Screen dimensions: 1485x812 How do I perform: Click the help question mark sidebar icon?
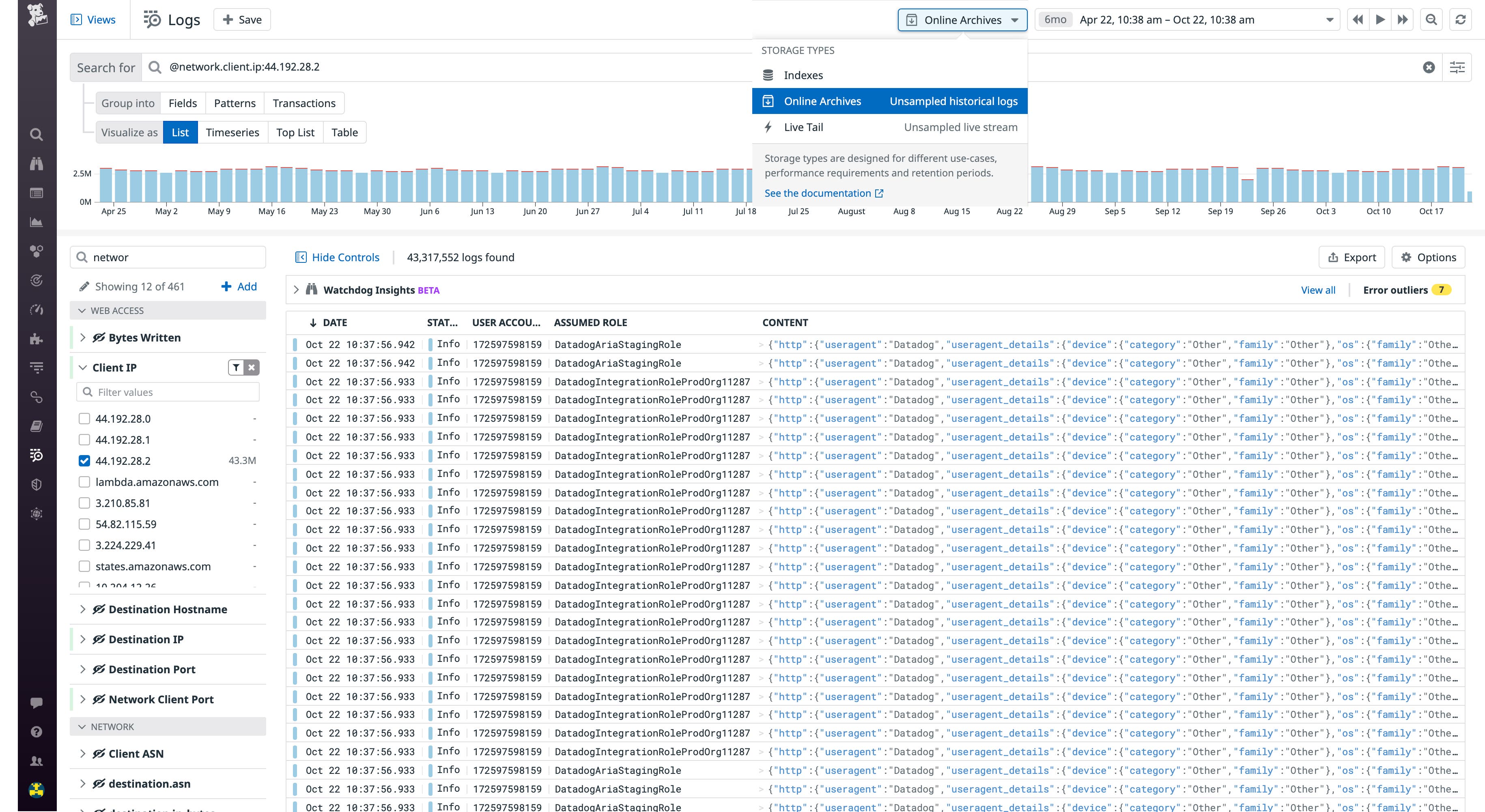37,732
